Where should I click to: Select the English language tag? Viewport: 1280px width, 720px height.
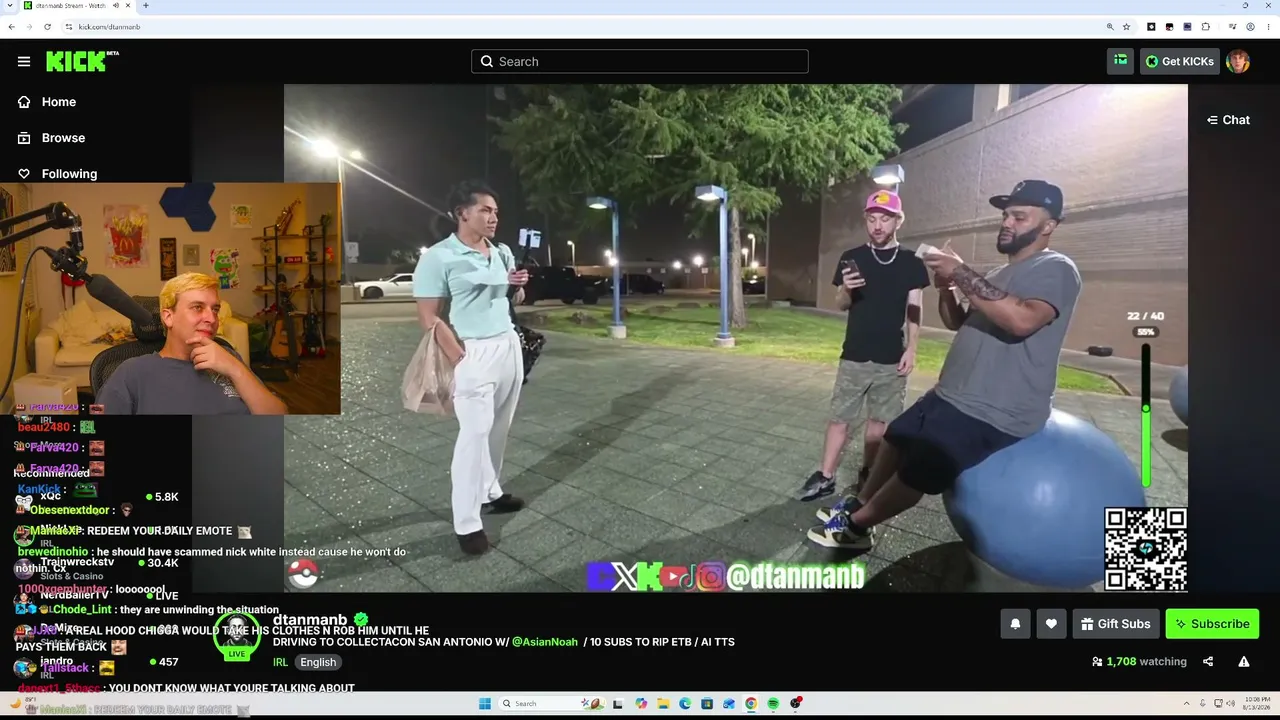(318, 662)
